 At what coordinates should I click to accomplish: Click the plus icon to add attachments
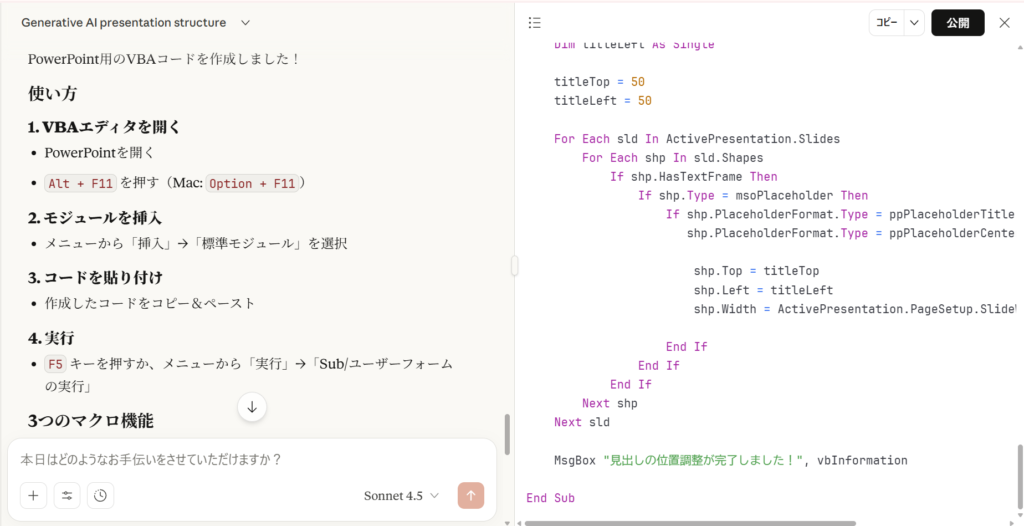tap(33, 495)
